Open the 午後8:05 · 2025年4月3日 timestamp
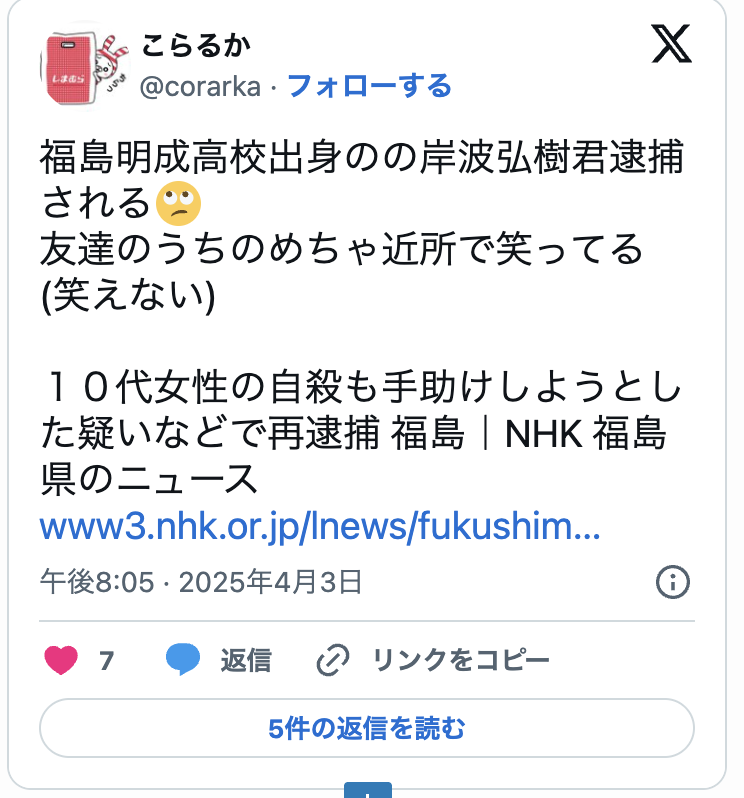The image size is (744, 798). [x=201, y=582]
